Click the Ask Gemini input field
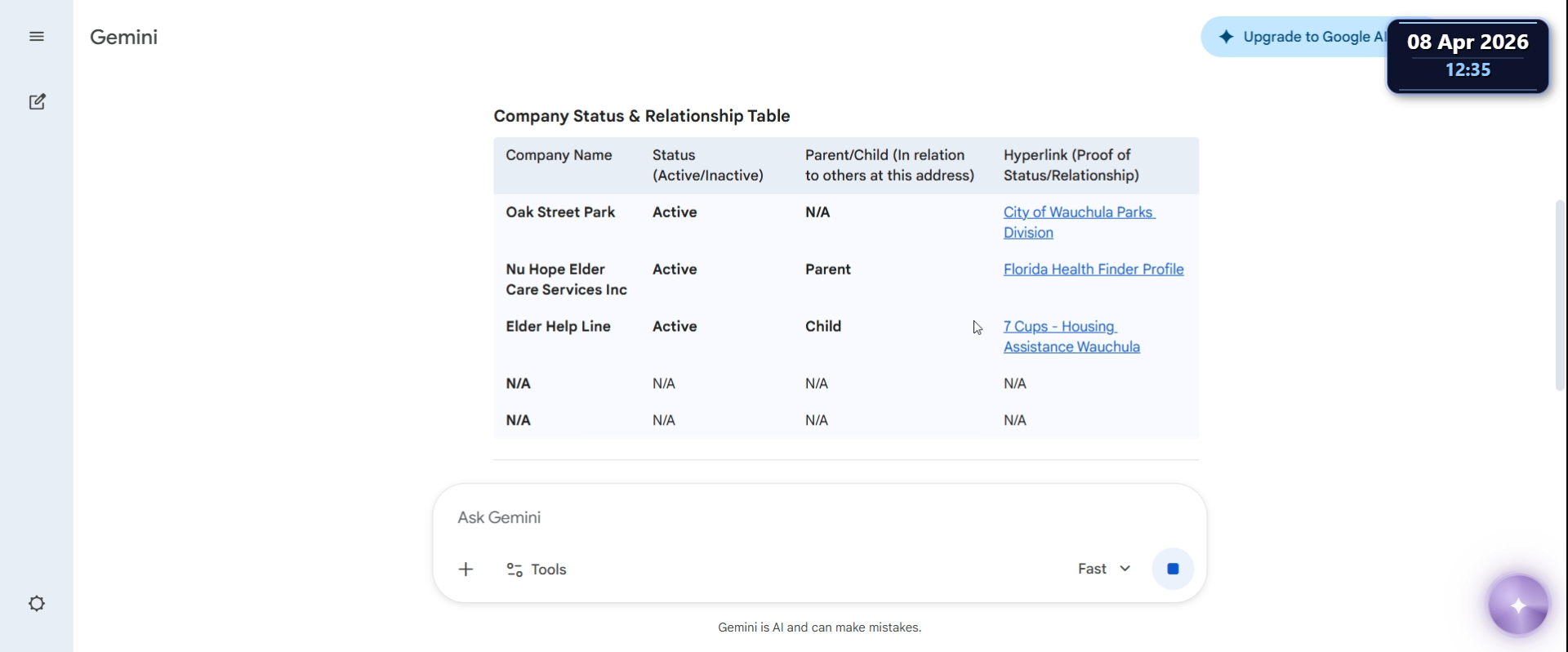This screenshot has width=1568, height=652. [735, 518]
